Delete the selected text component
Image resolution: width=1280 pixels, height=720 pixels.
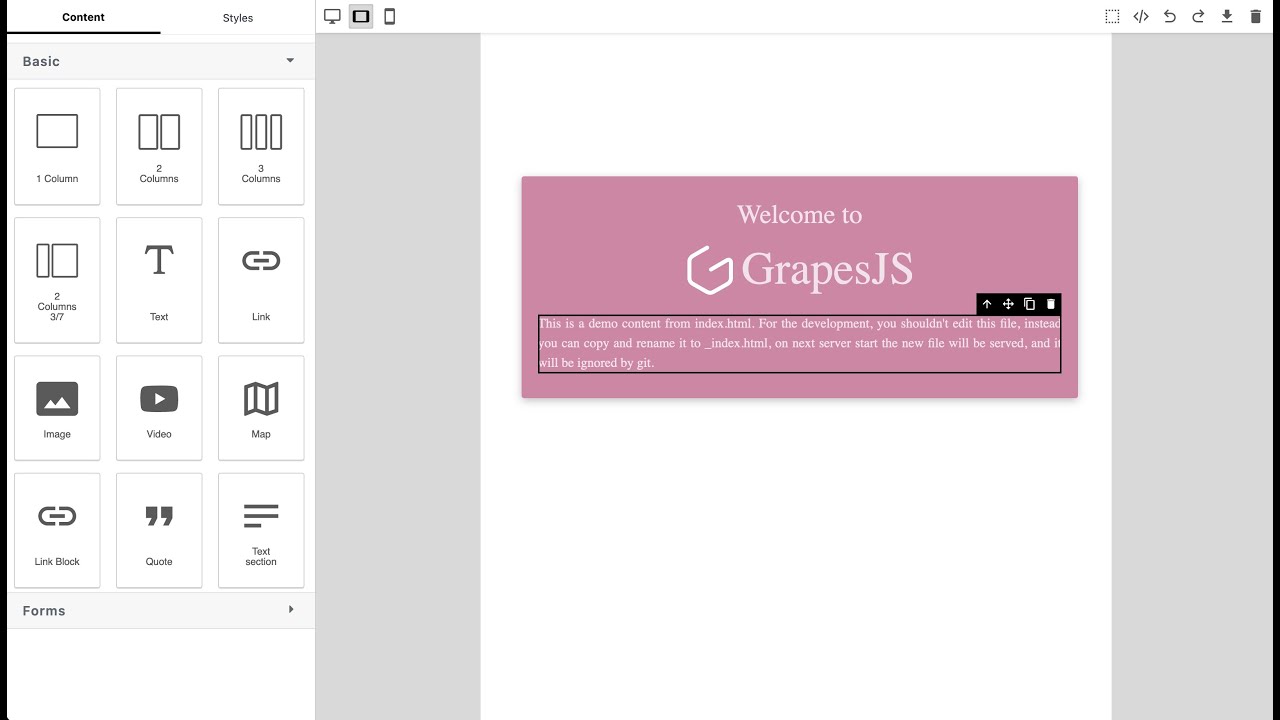[x=1050, y=304]
